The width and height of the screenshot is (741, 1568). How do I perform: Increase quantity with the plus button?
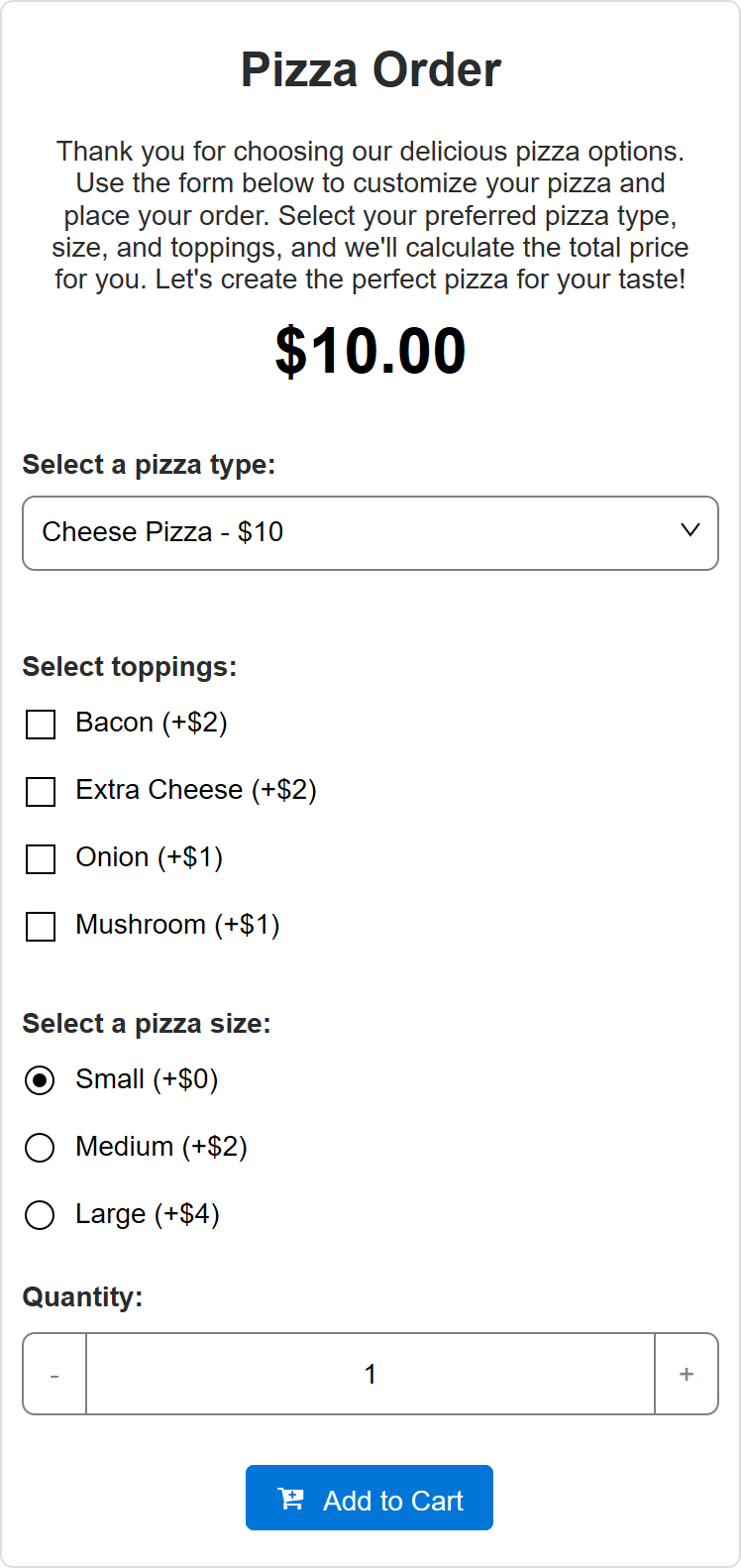(687, 1375)
